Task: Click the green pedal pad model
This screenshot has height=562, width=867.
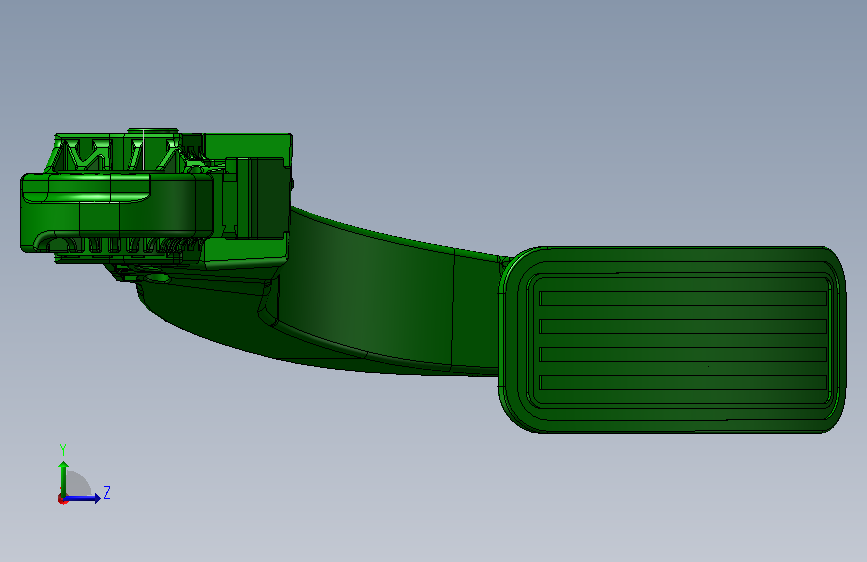Action: [672, 340]
